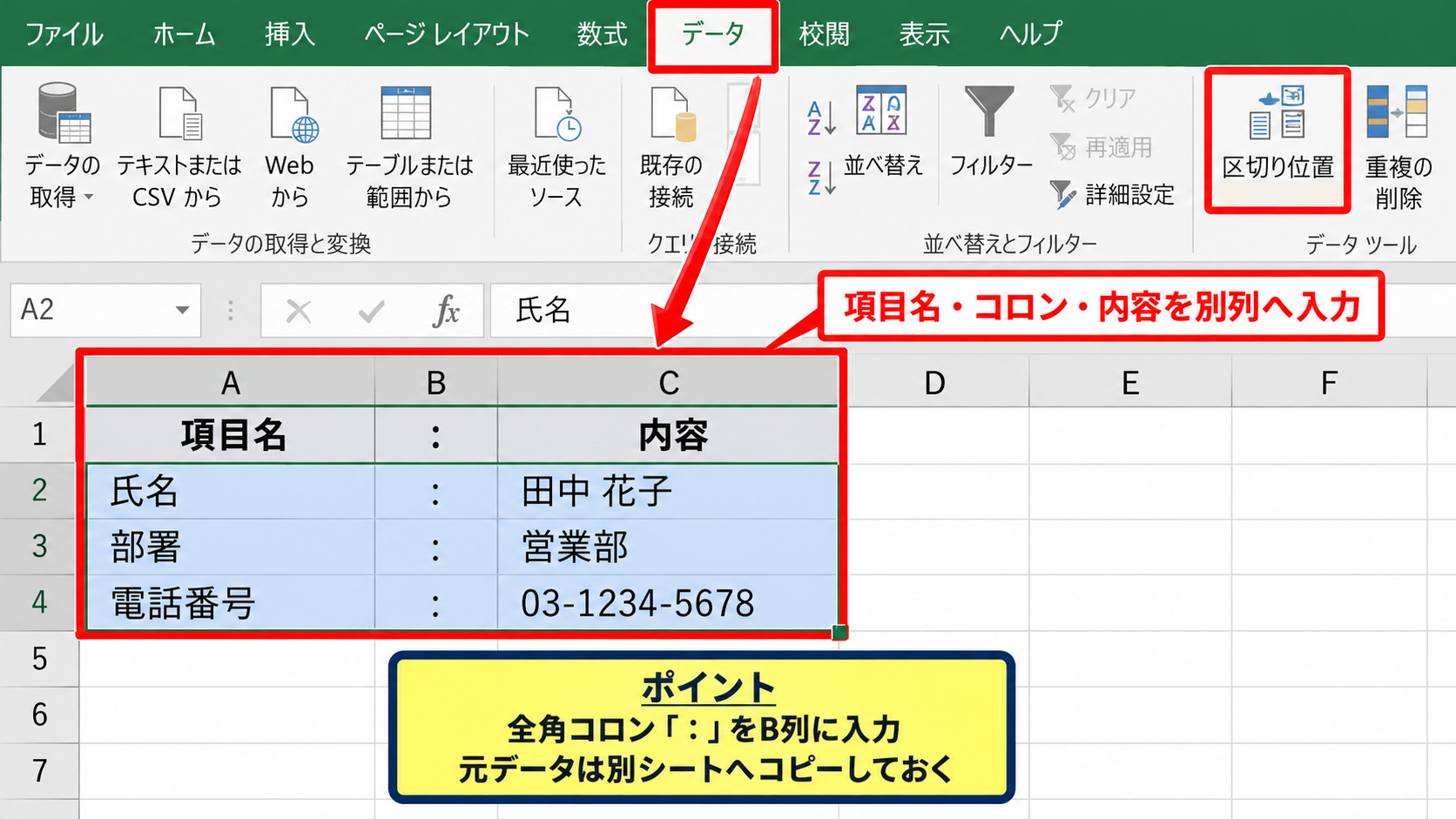Select テーブルまたは範囲から icon
The image size is (1456, 819).
click(x=406, y=112)
